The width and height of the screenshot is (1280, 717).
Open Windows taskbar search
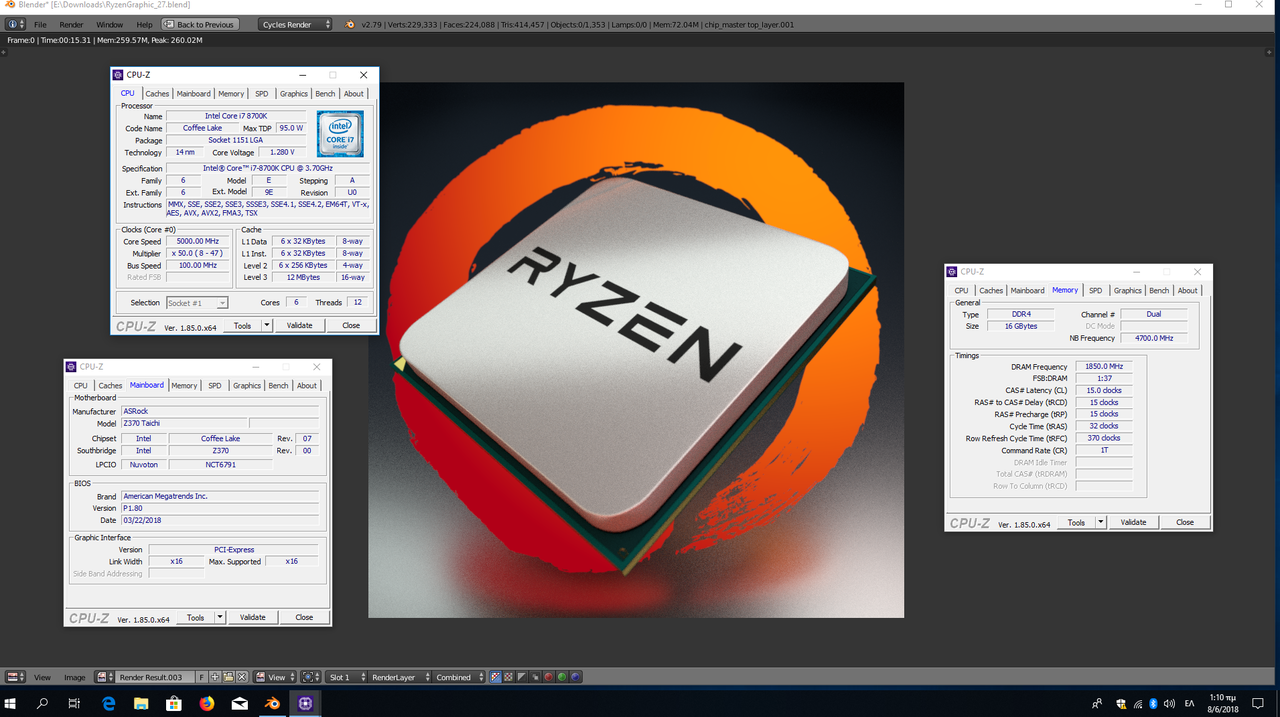(x=42, y=704)
